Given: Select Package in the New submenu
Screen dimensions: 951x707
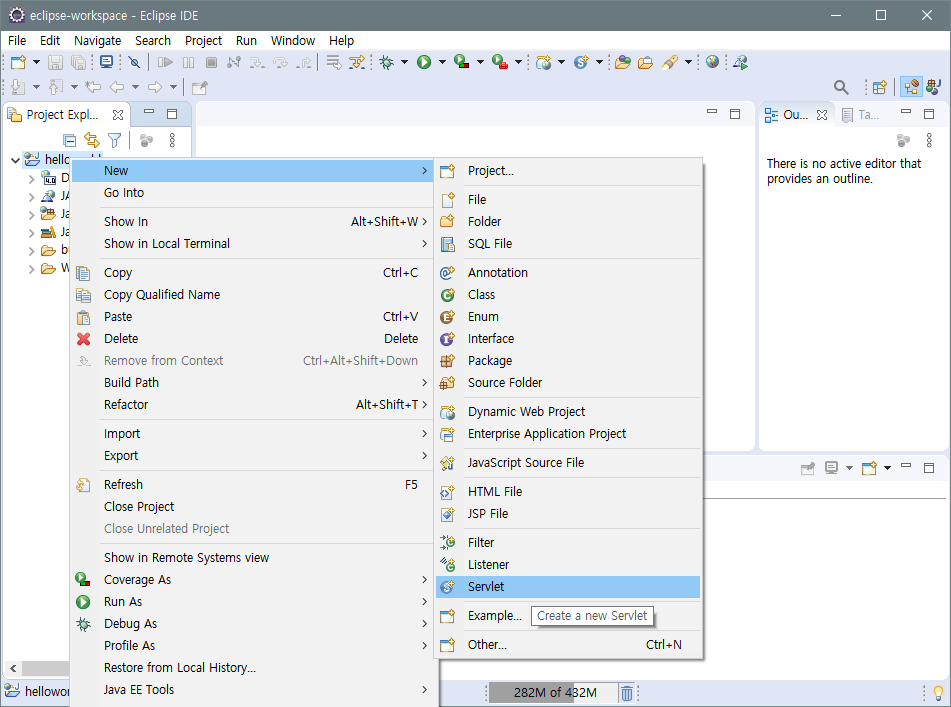Looking at the screenshot, I should pyautogui.click(x=568, y=361).
